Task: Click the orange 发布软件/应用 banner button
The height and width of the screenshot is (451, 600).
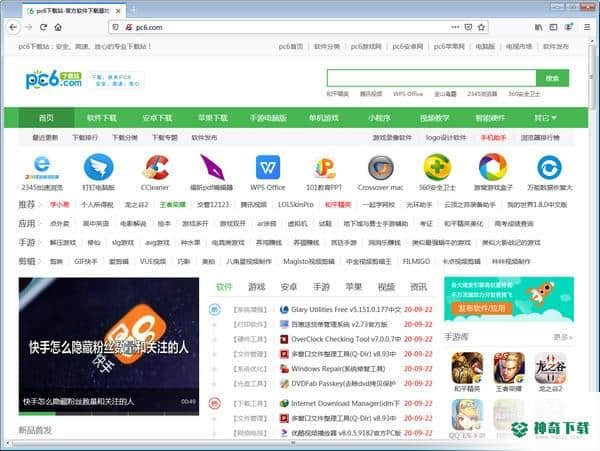Action: (482, 308)
